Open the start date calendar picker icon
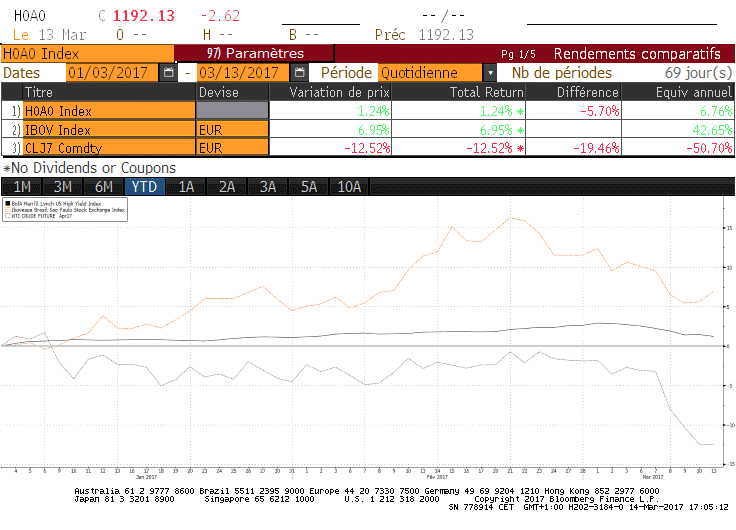Viewport: 736px width, 530px height. (x=169, y=73)
